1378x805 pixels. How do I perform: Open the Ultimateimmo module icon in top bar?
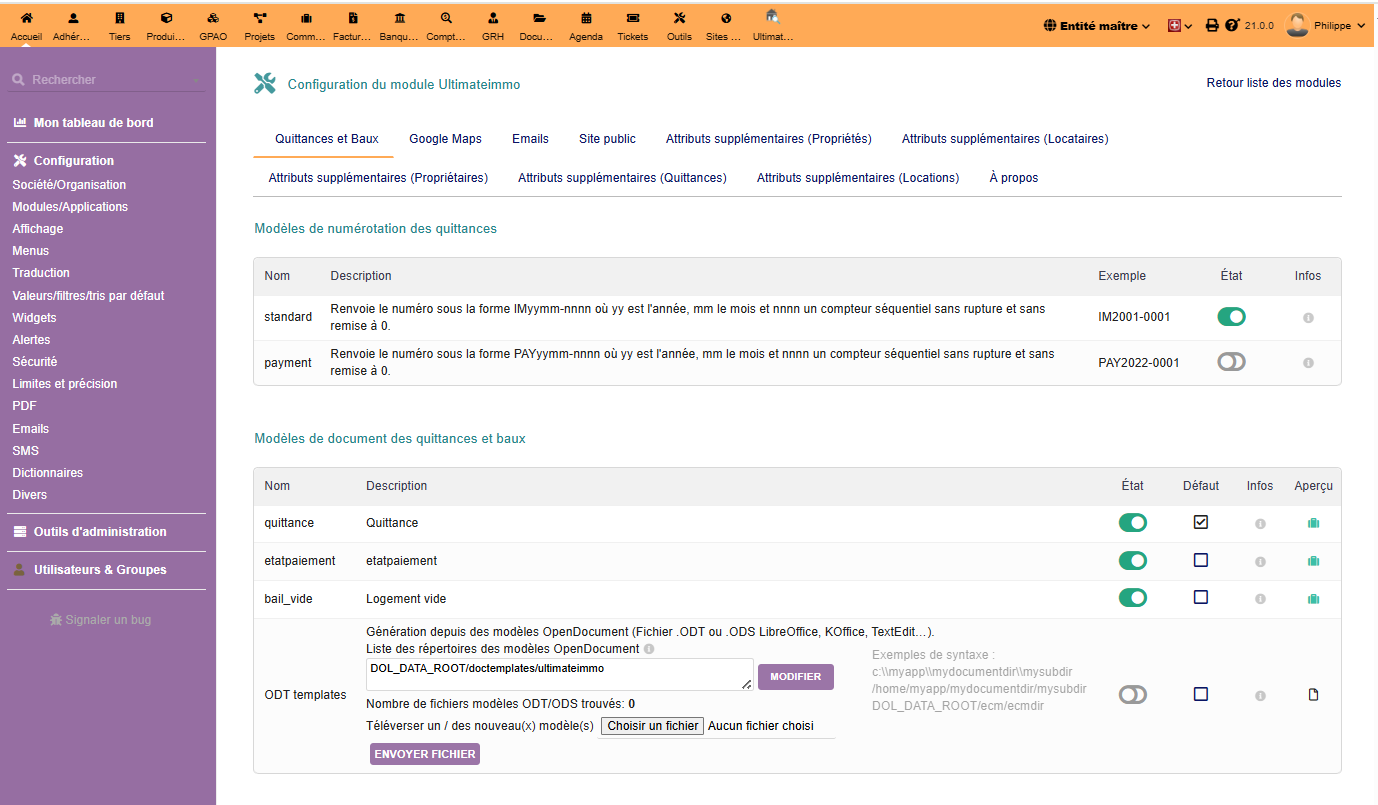point(772,24)
